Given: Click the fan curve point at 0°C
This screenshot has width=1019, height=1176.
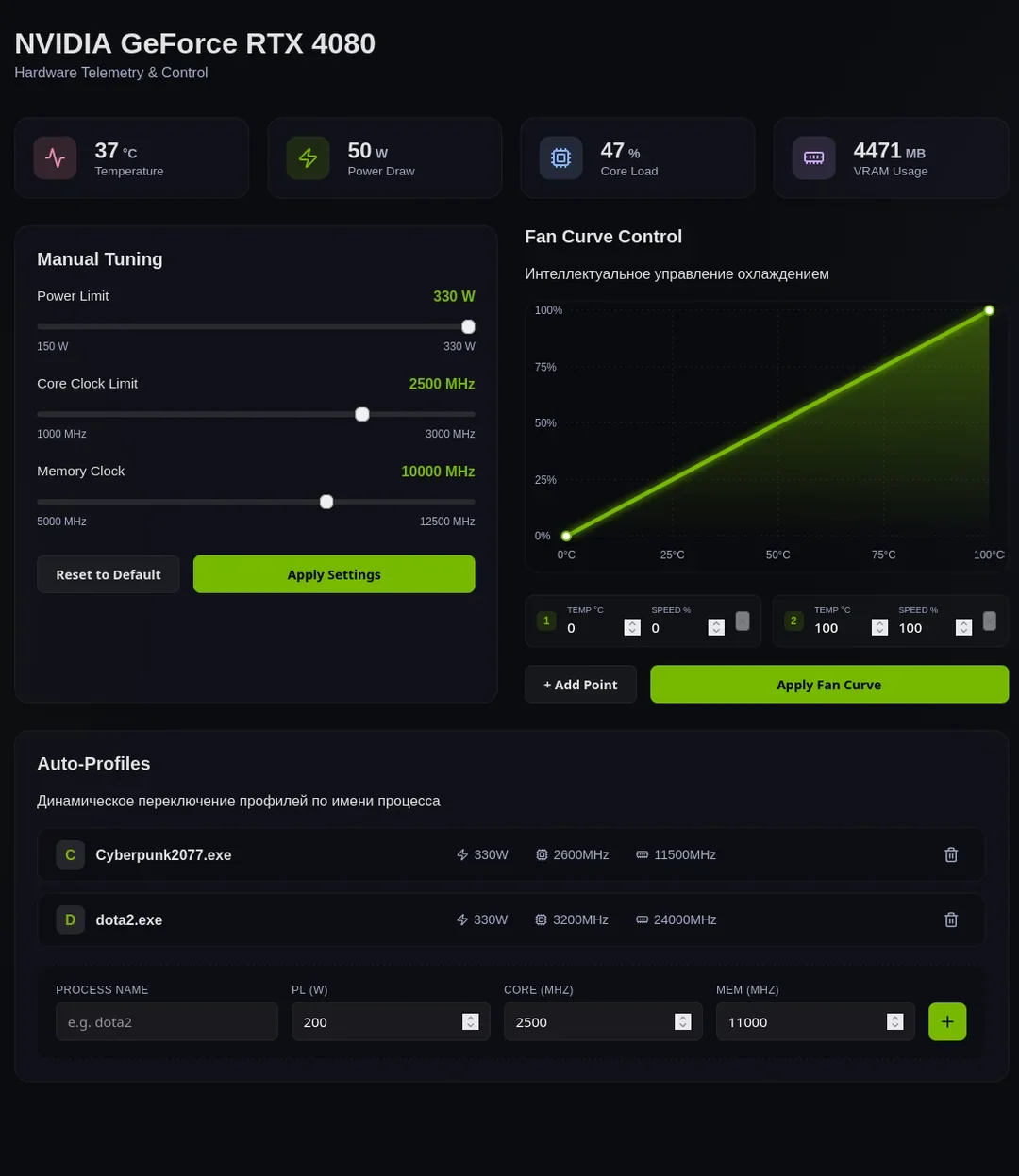Looking at the screenshot, I should click(566, 536).
